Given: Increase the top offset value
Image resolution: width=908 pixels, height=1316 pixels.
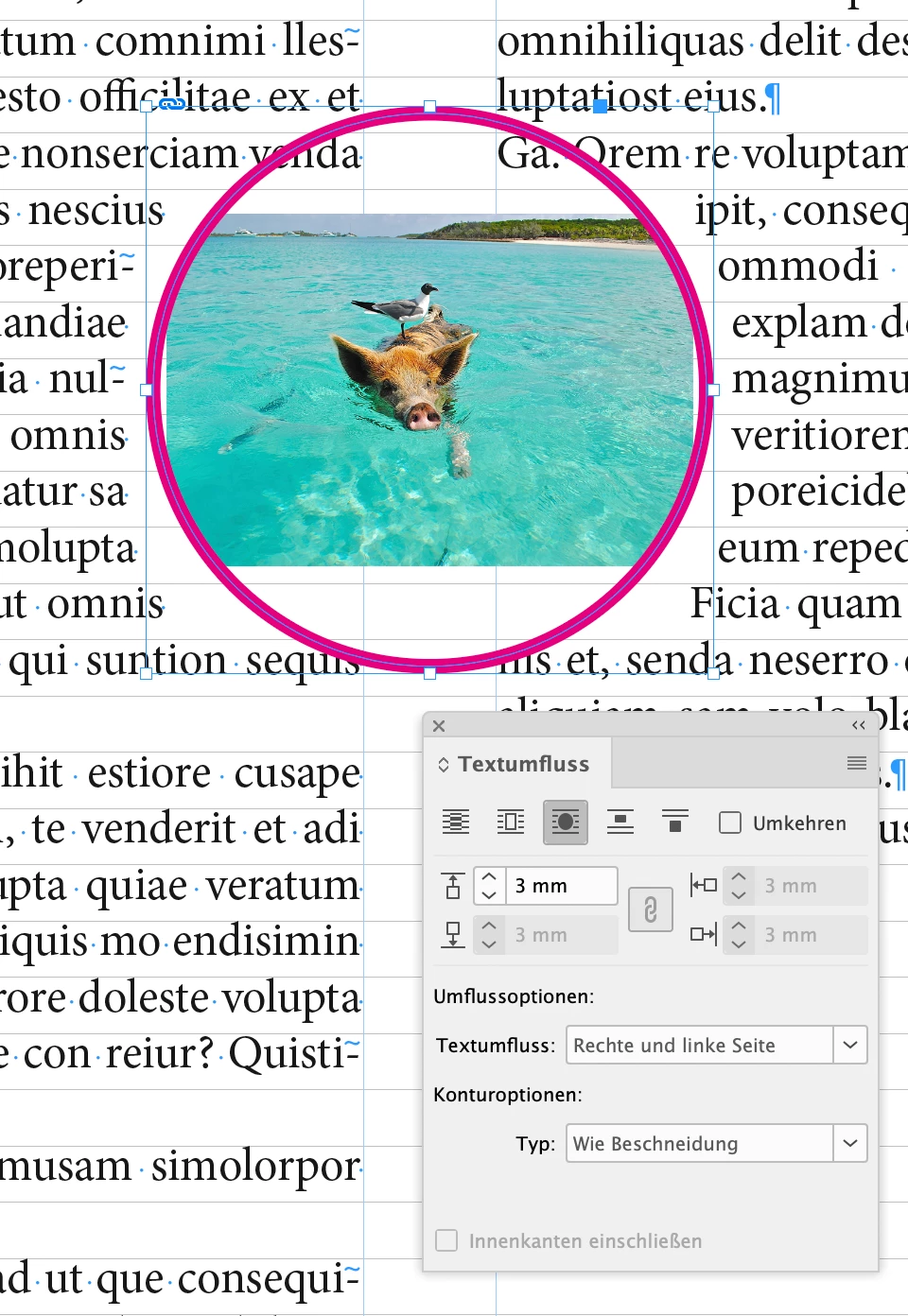Looking at the screenshot, I should [x=489, y=877].
